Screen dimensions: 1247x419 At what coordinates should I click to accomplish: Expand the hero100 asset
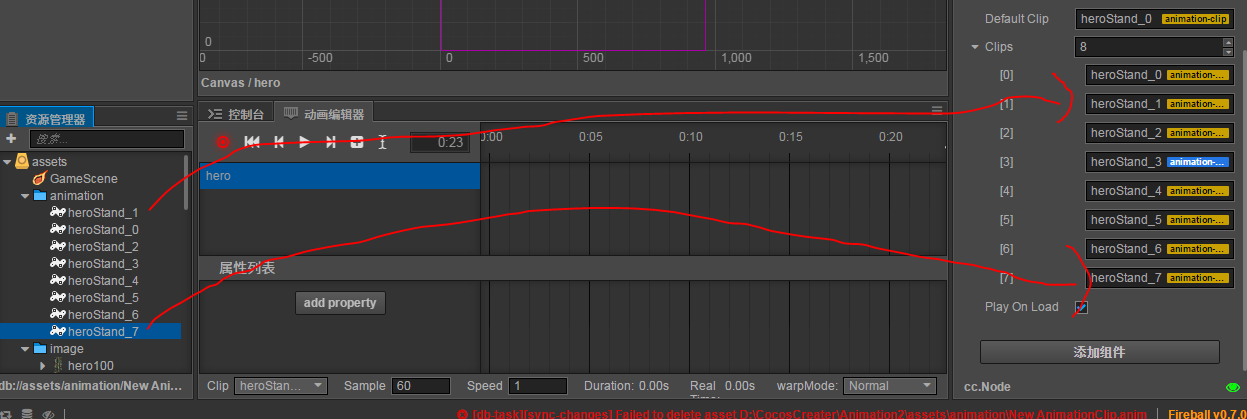tap(43, 365)
